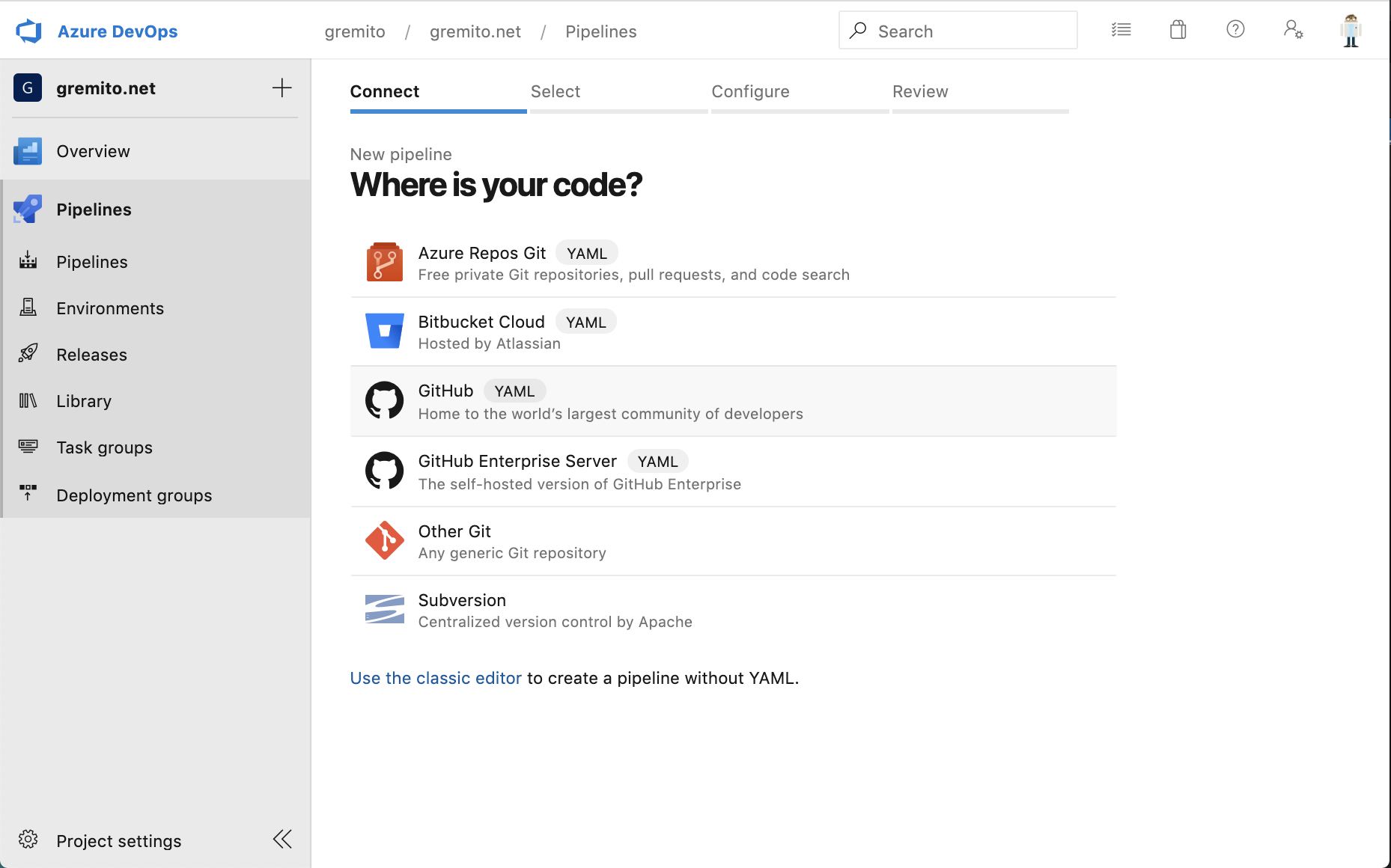
Task: Click the Task groups icon
Action: coord(28,447)
